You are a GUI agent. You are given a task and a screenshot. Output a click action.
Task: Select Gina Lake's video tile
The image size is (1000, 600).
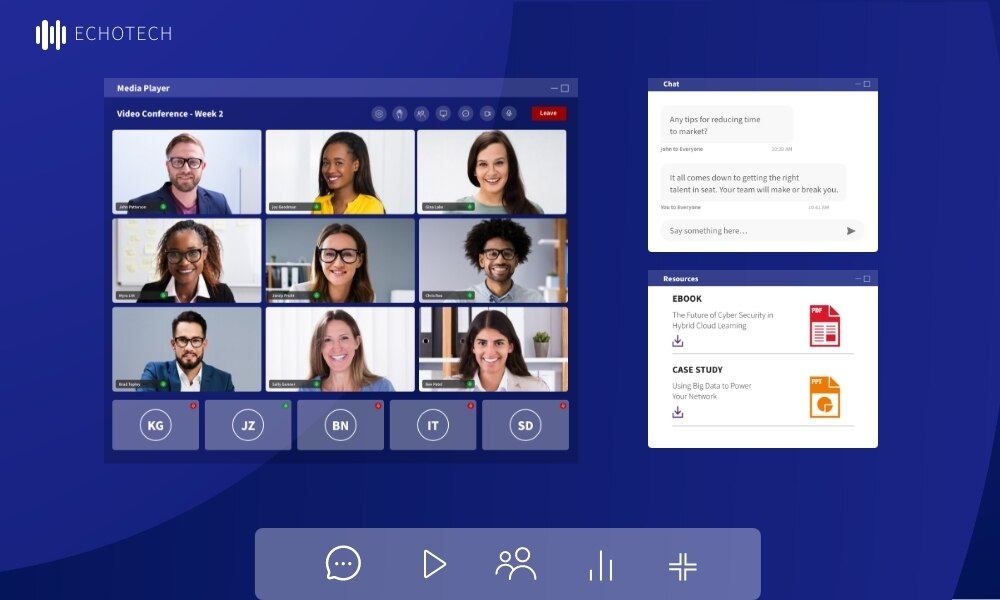[x=492, y=172]
